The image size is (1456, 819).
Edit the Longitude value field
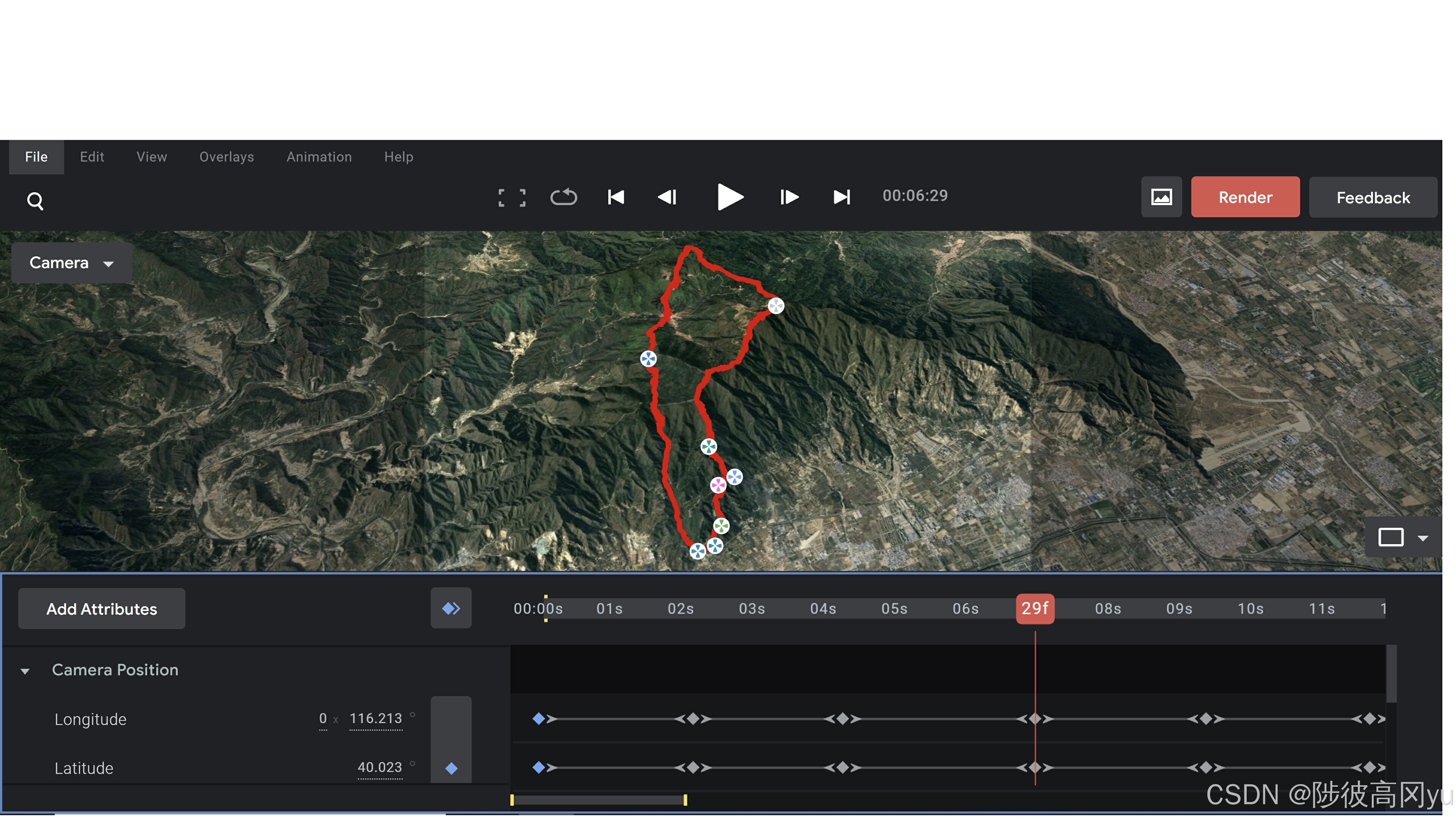(x=375, y=719)
